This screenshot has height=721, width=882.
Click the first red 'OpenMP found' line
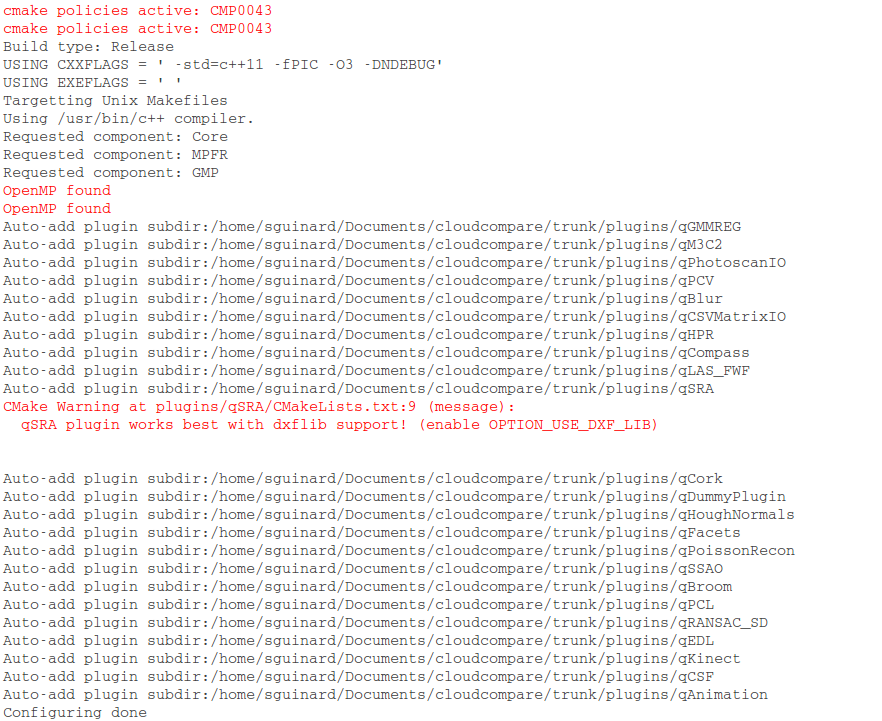tap(57, 191)
